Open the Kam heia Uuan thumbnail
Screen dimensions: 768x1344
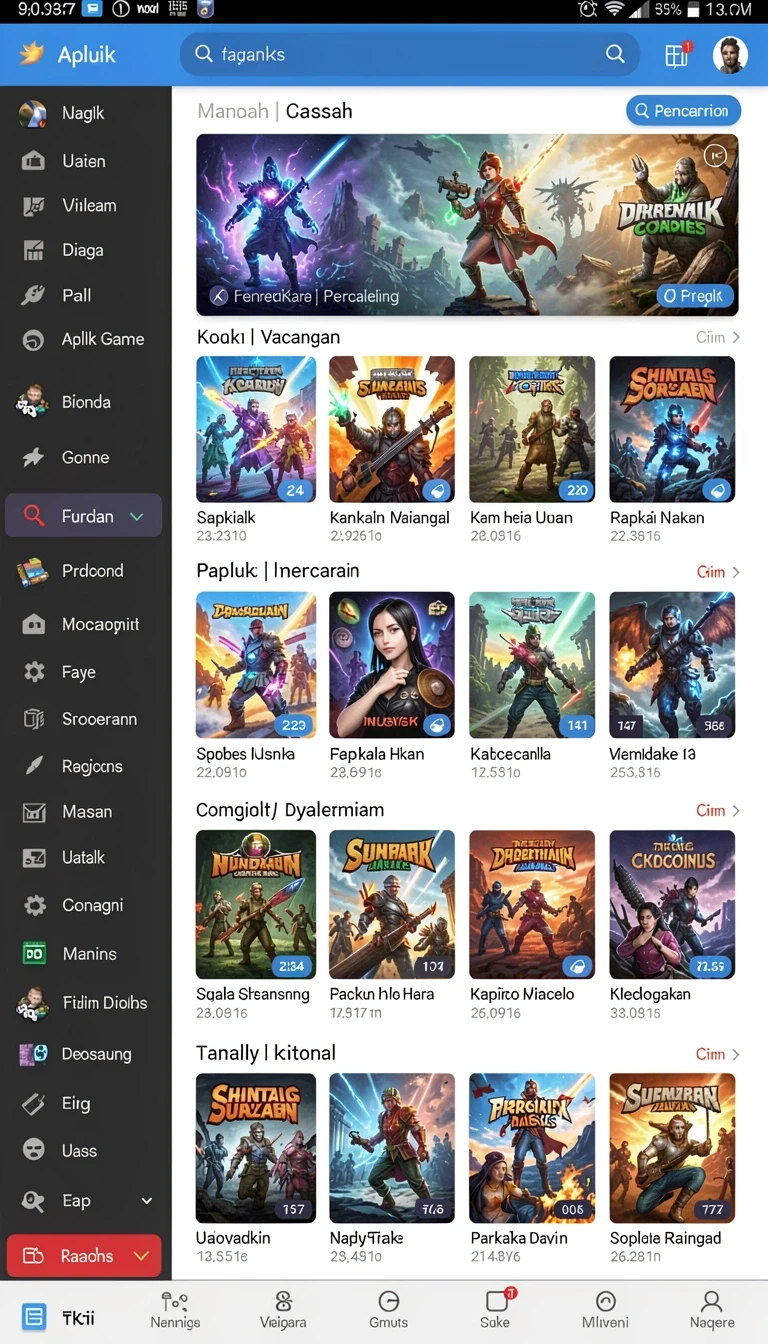532,430
